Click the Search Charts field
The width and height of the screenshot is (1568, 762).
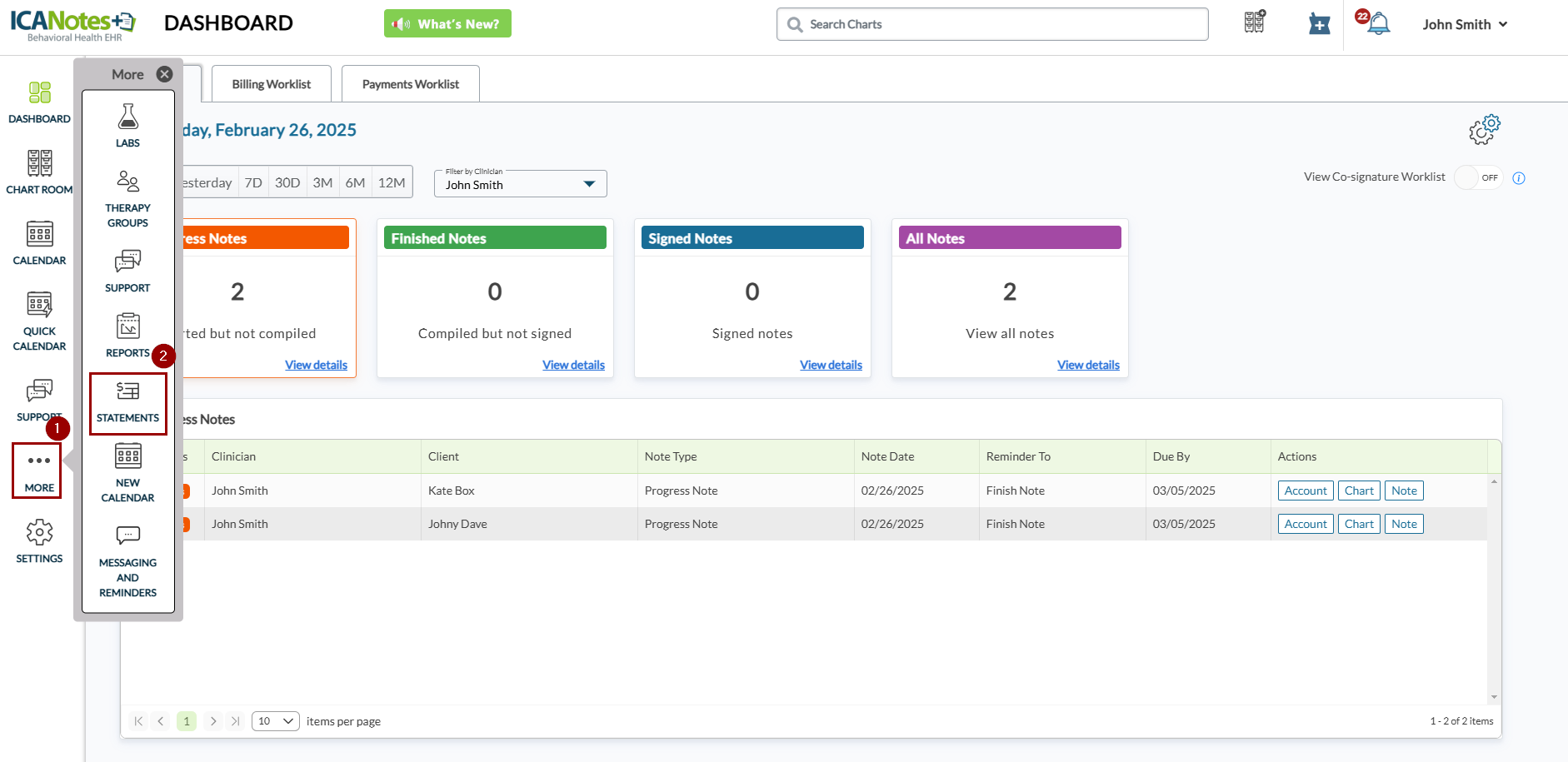tap(991, 24)
